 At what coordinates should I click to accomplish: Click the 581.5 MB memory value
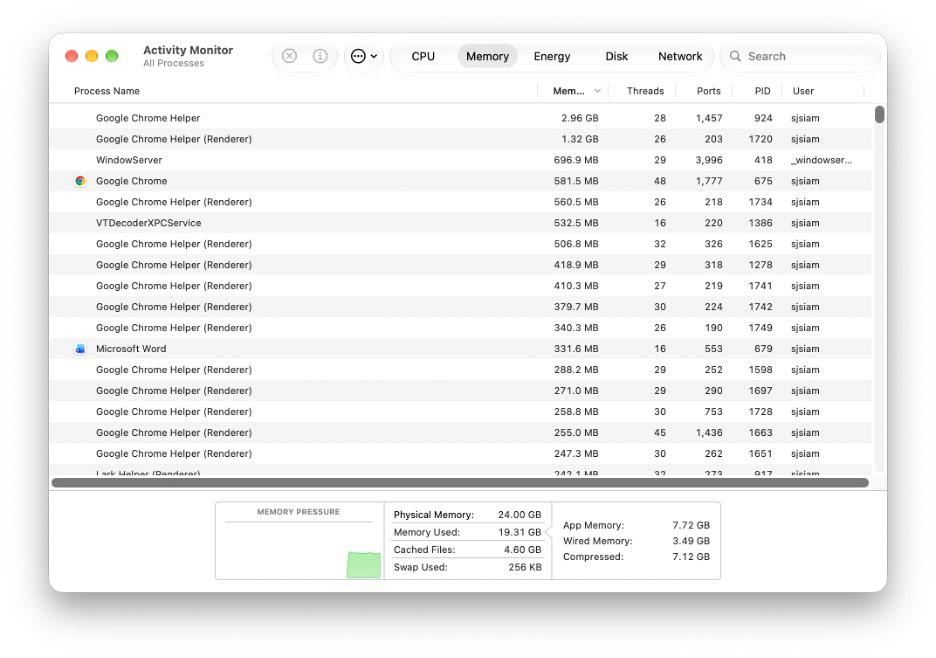tap(575, 181)
